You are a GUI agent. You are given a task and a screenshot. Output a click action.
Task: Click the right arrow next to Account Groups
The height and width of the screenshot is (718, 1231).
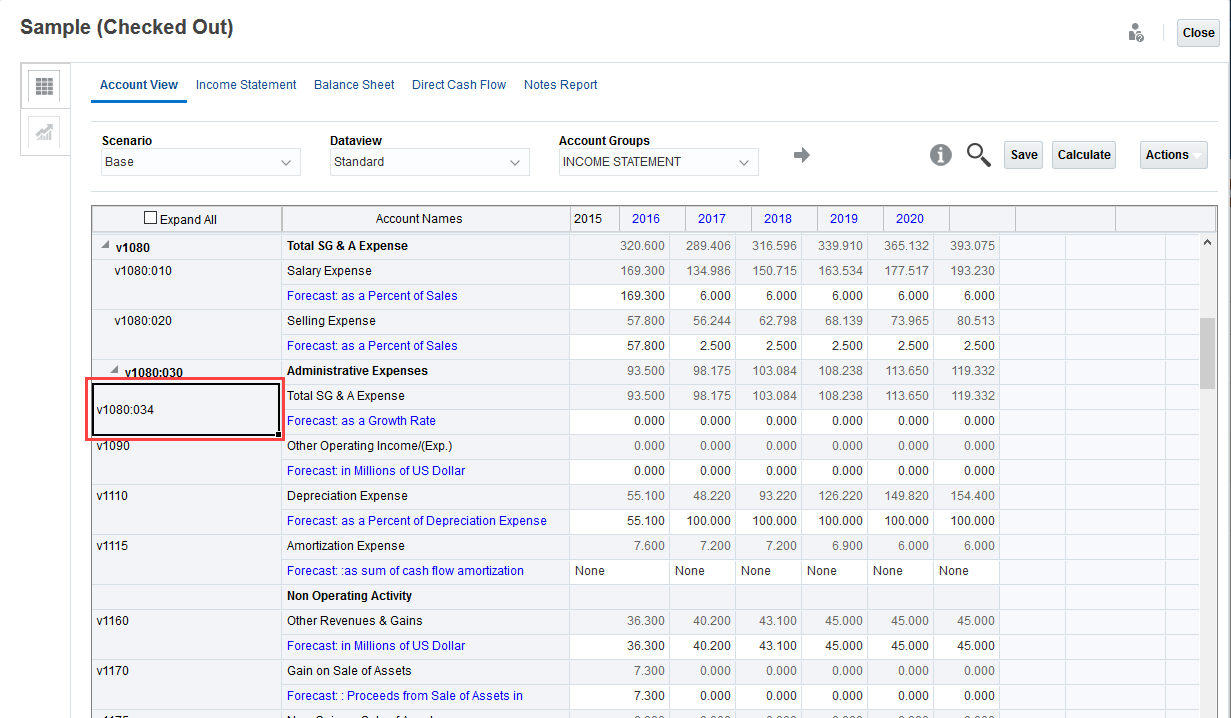click(801, 155)
